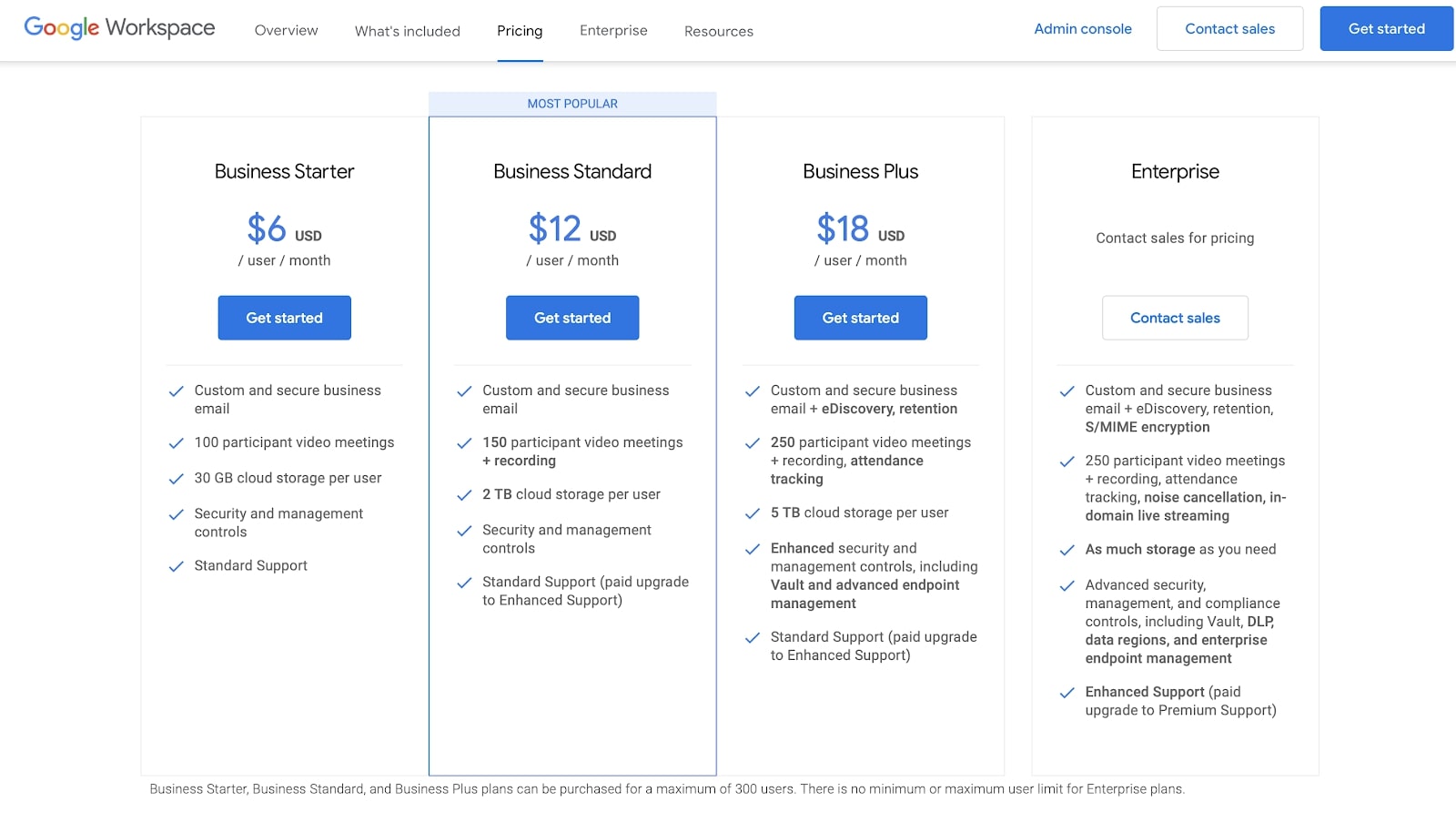Viewport: 1456px width, 822px height.
Task: Click the $12 USD price
Action: pyautogui.click(x=572, y=228)
